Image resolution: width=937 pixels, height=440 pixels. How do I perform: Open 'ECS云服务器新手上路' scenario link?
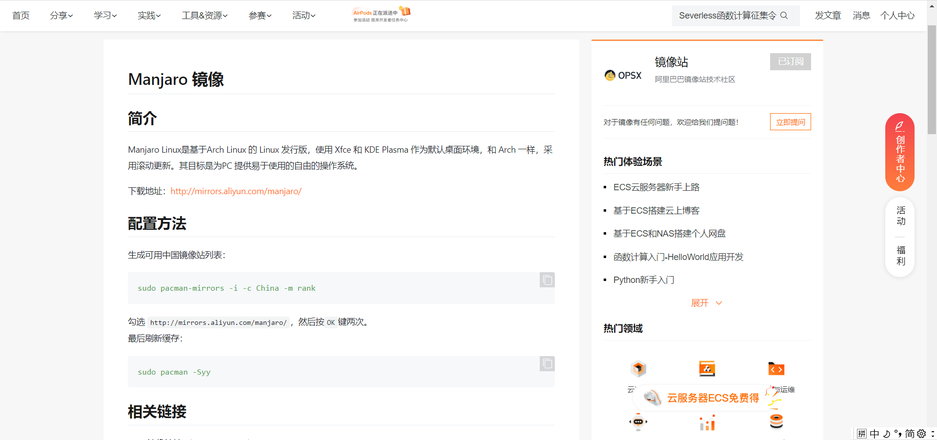coord(656,187)
